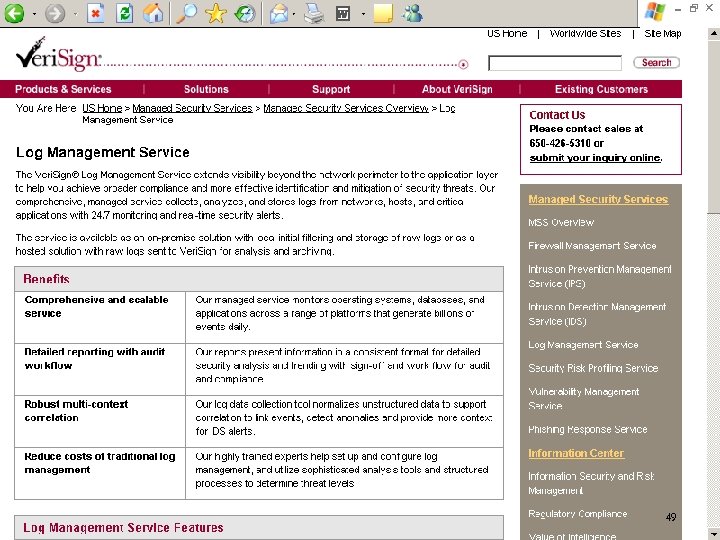Click the scrollbar up arrow
The image size is (720, 540).
click(x=714, y=33)
